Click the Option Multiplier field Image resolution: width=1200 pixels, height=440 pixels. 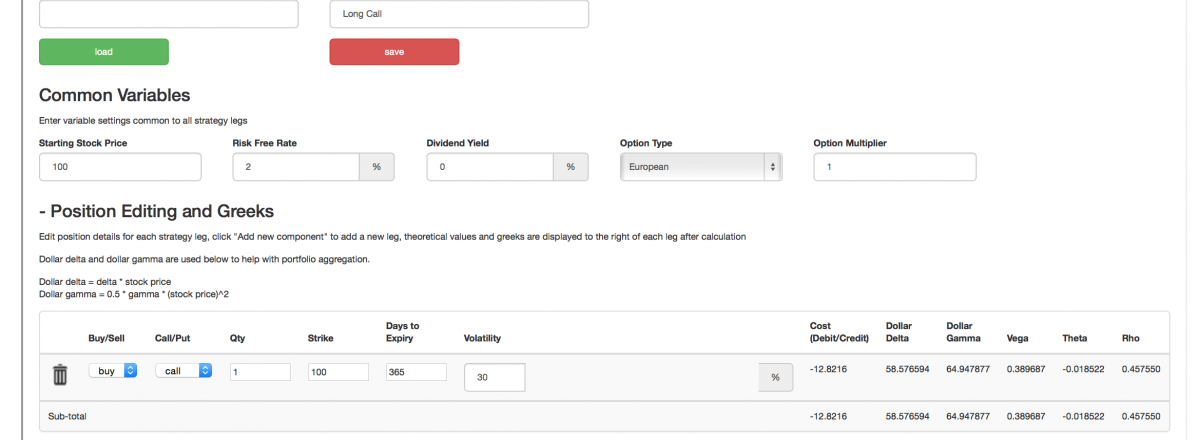tap(895, 167)
